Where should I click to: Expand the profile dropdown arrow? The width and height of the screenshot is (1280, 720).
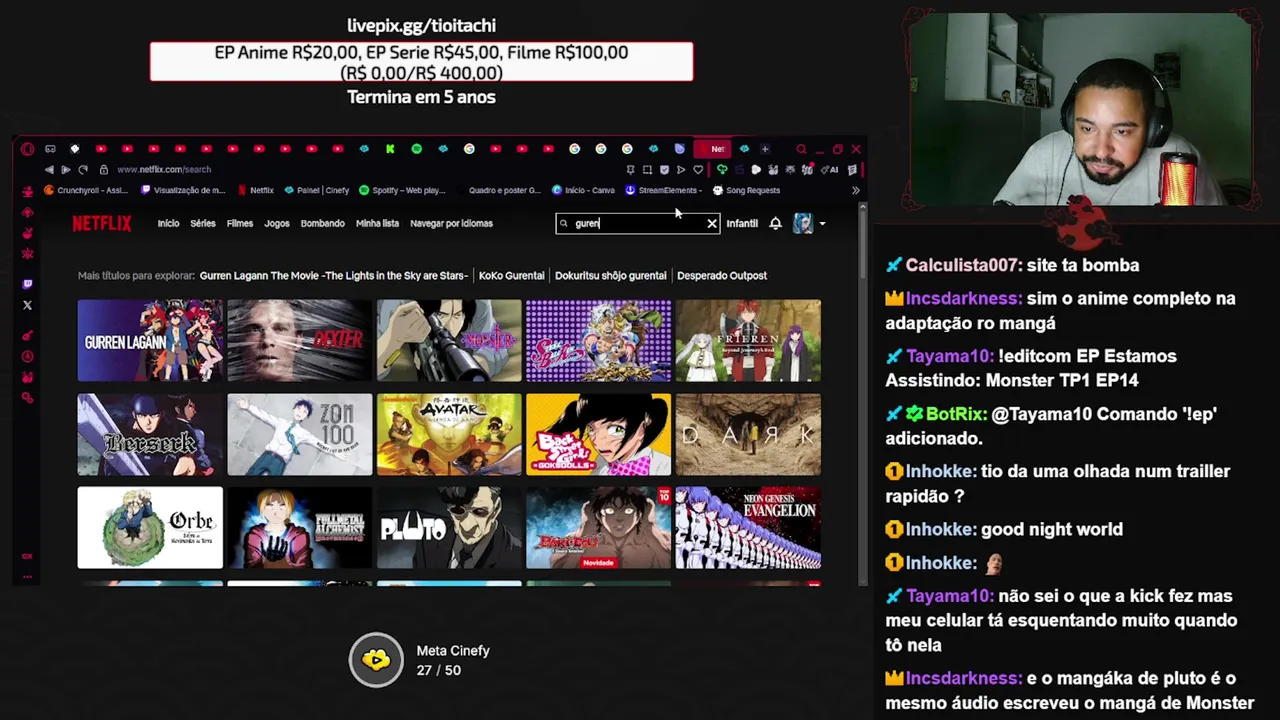pyautogui.click(x=822, y=224)
